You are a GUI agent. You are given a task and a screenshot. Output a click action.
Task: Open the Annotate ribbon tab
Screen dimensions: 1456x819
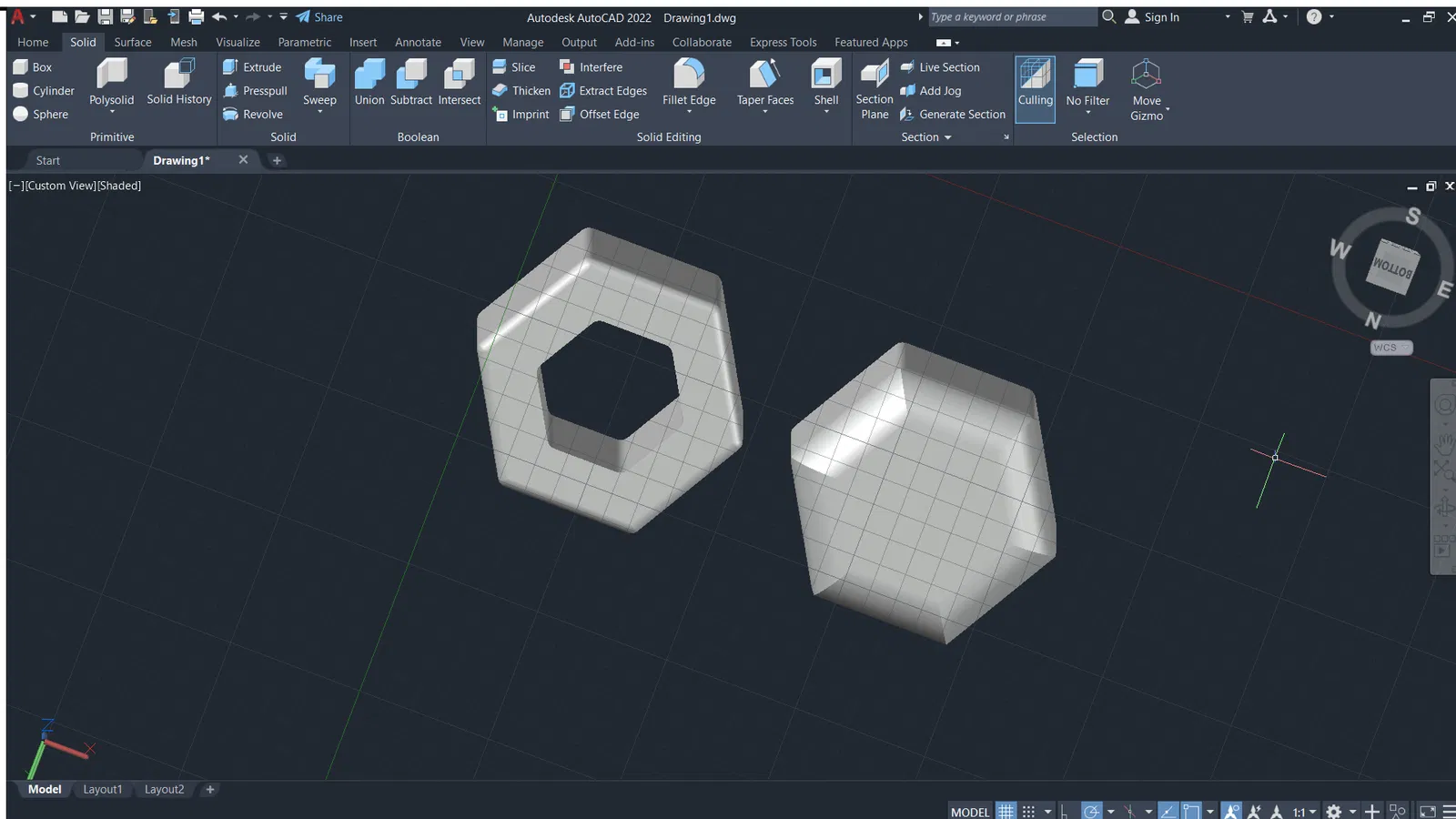pyautogui.click(x=418, y=42)
